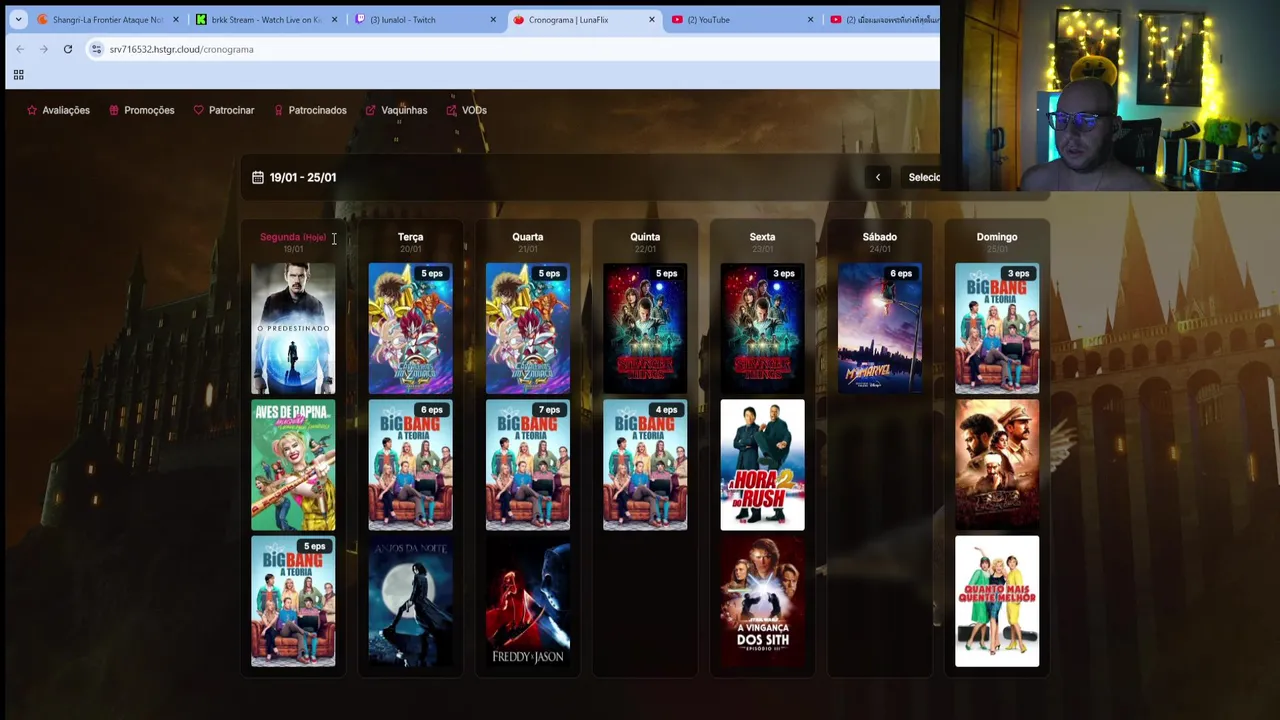Close the Shangri-La Frontier tab

coord(176,19)
